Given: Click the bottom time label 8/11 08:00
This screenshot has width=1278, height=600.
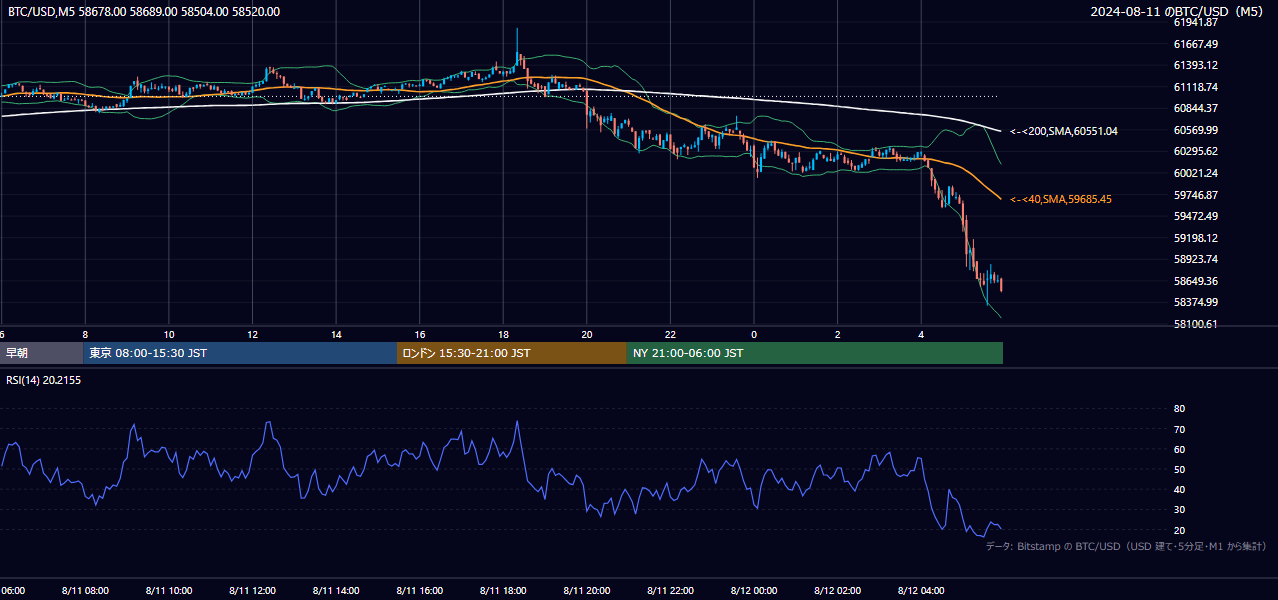Looking at the screenshot, I should pos(85,591).
